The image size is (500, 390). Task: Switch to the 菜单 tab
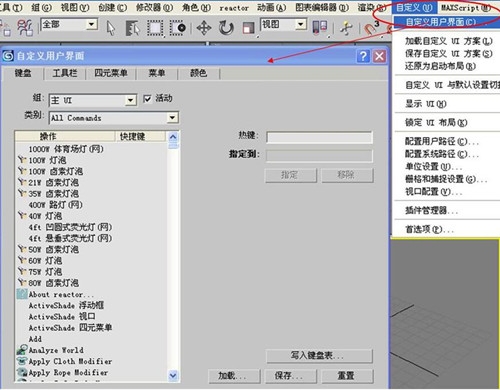point(157,73)
